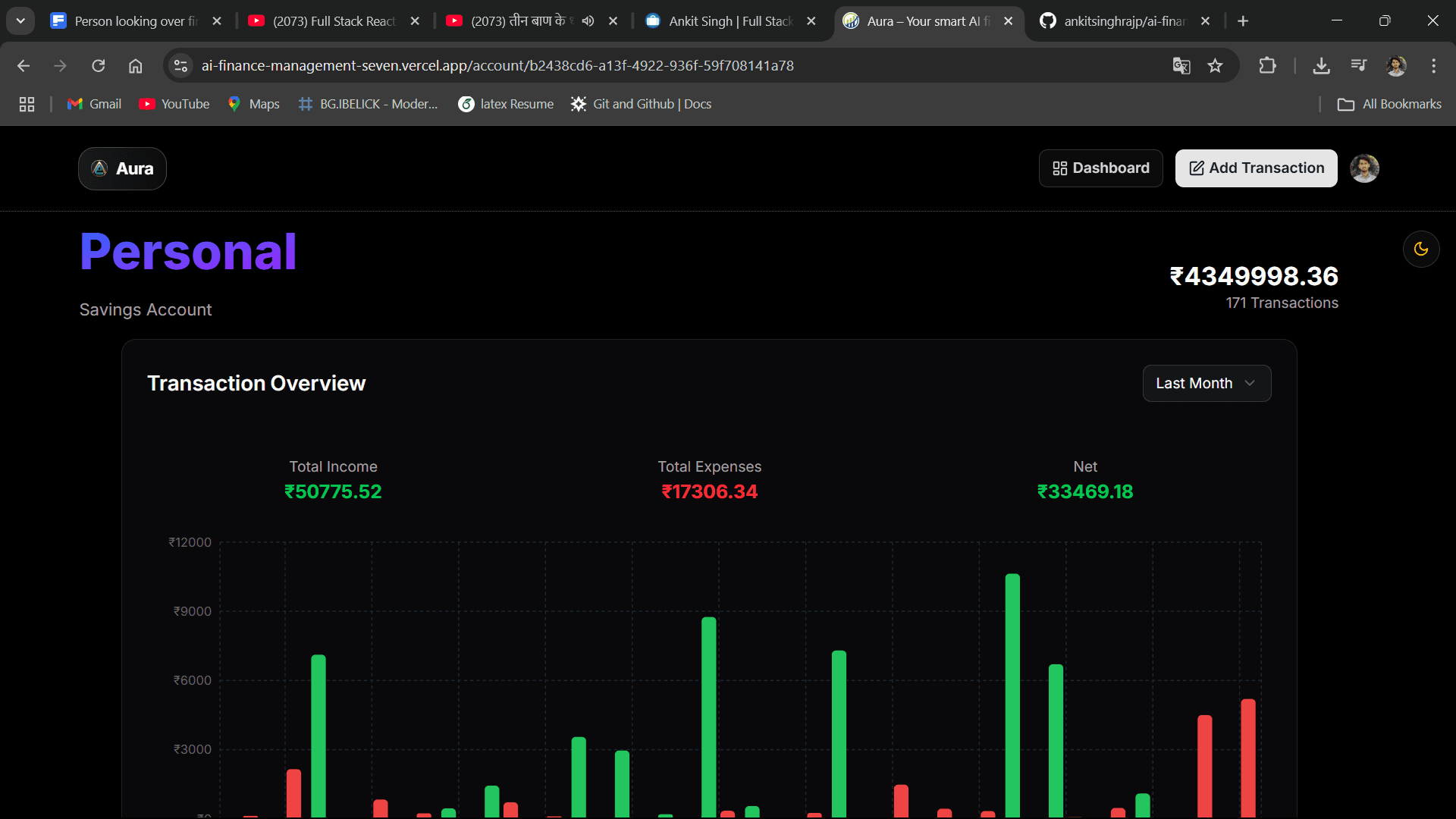Reload the current page
The height and width of the screenshot is (819, 1456).
(99, 66)
